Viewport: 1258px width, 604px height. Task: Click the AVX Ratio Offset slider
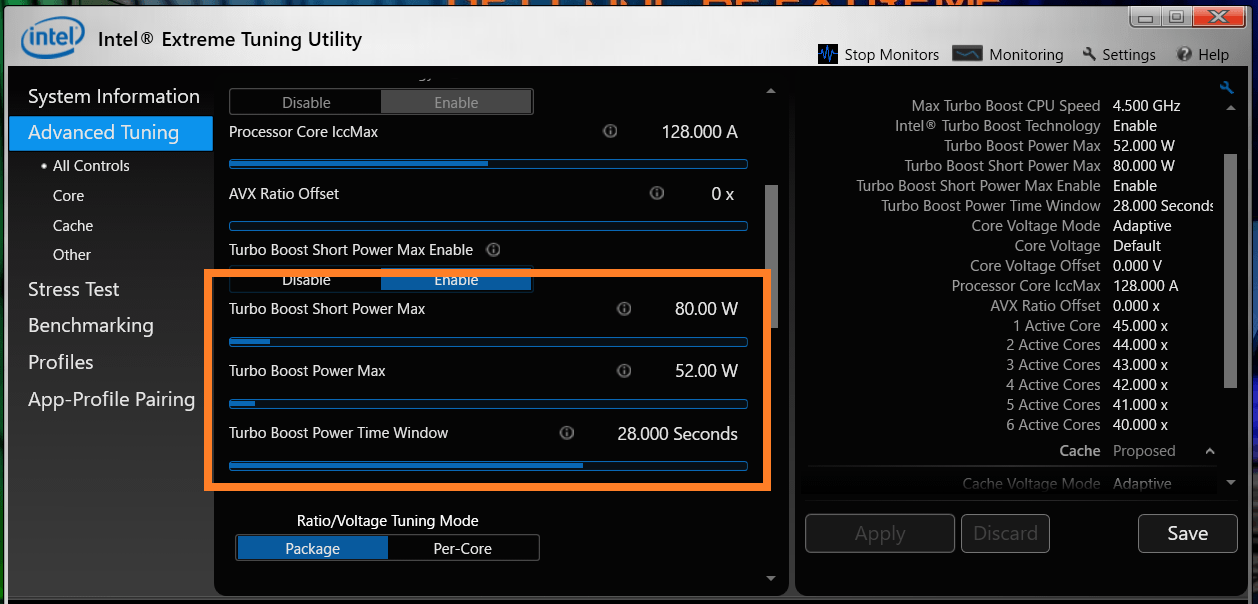coord(488,226)
